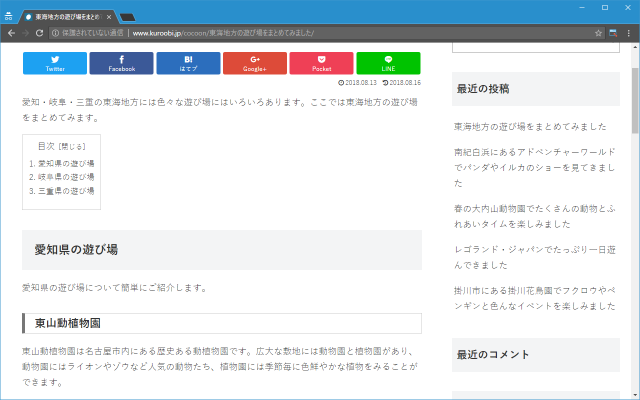Screen dimensions: 640x400
Task: Send the article via LINE
Action: pos(388,63)
